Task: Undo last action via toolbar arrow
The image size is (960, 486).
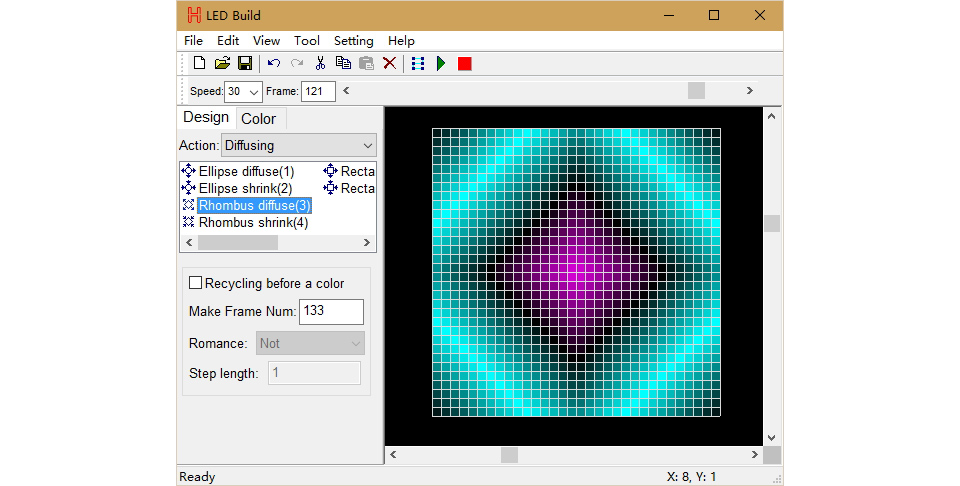Action: click(x=274, y=63)
